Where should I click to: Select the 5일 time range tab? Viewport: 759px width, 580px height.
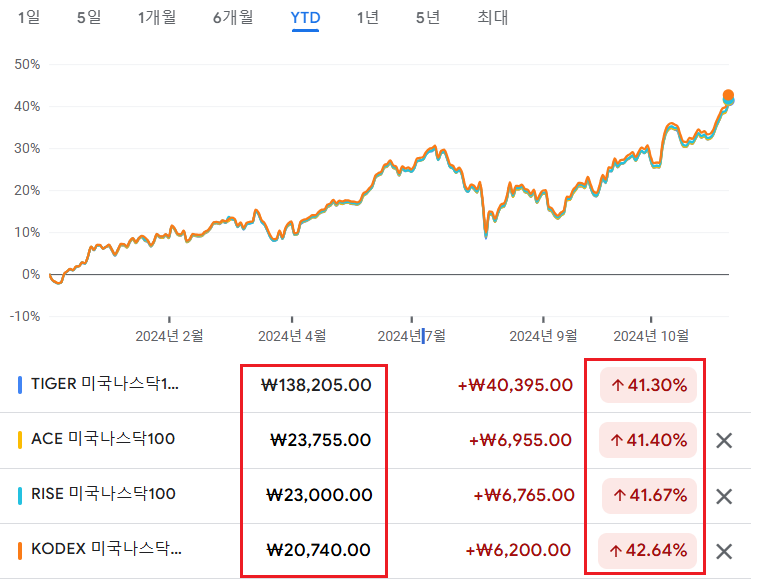click(x=89, y=18)
